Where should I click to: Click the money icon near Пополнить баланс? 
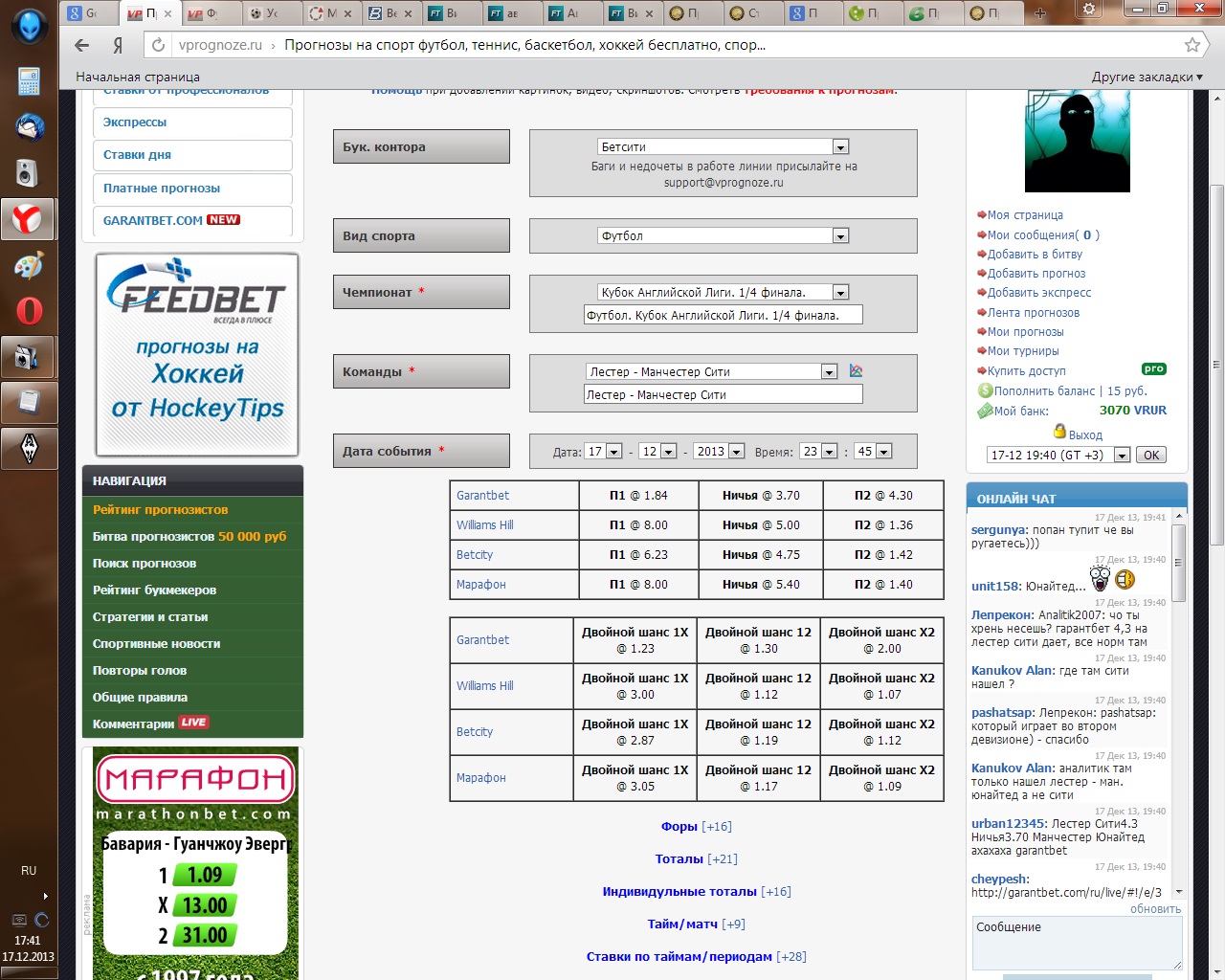point(985,390)
